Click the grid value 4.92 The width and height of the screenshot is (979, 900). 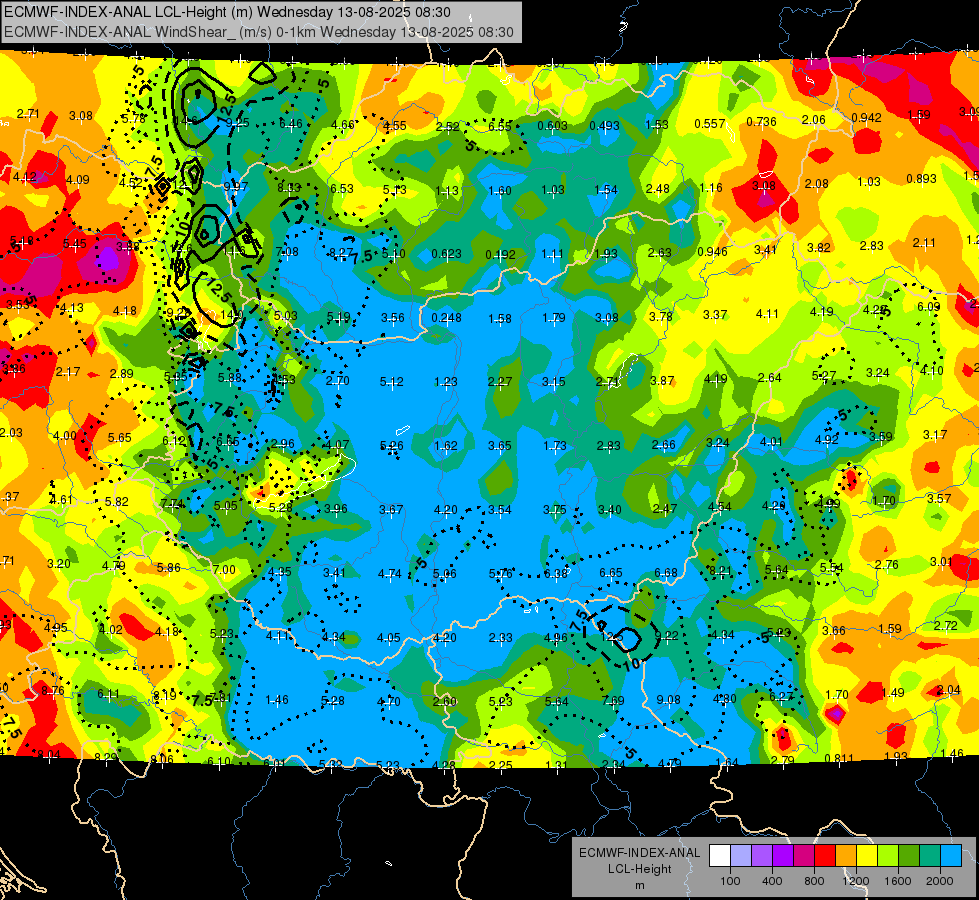point(827,440)
